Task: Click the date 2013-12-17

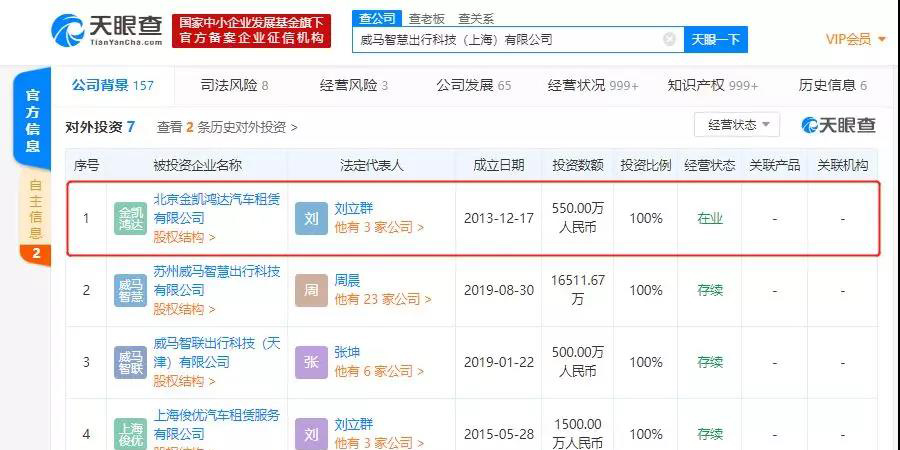Action: (498, 218)
